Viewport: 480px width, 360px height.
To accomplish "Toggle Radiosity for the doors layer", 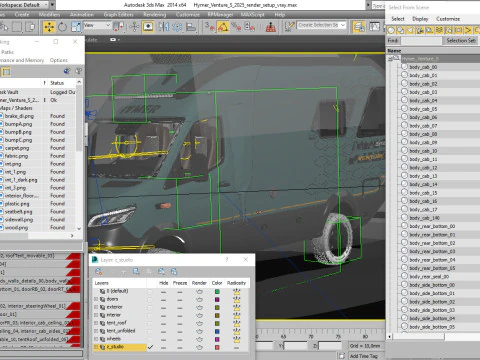I will point(237,299).
